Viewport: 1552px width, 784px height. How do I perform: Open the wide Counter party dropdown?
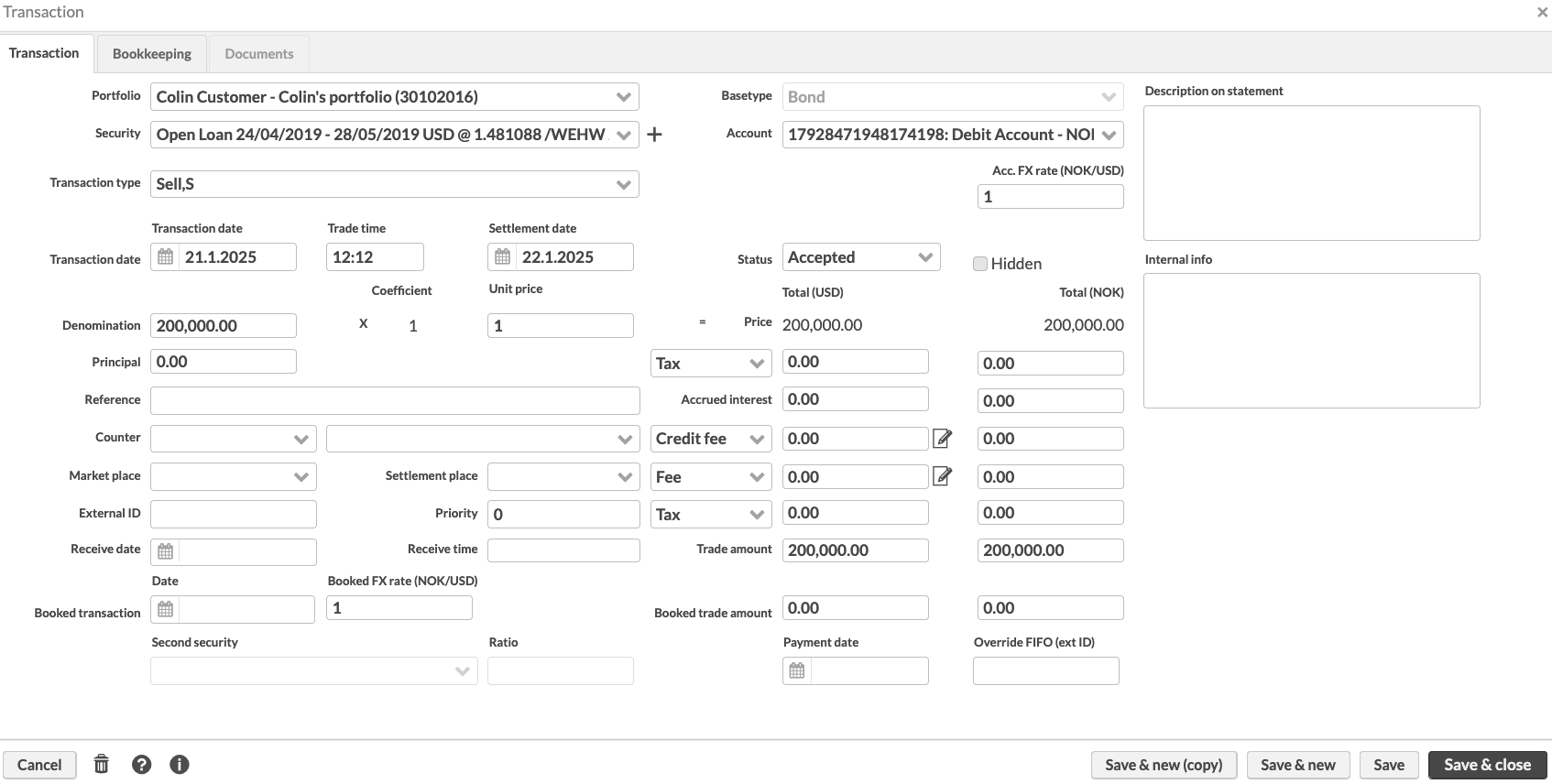(483, 439)
